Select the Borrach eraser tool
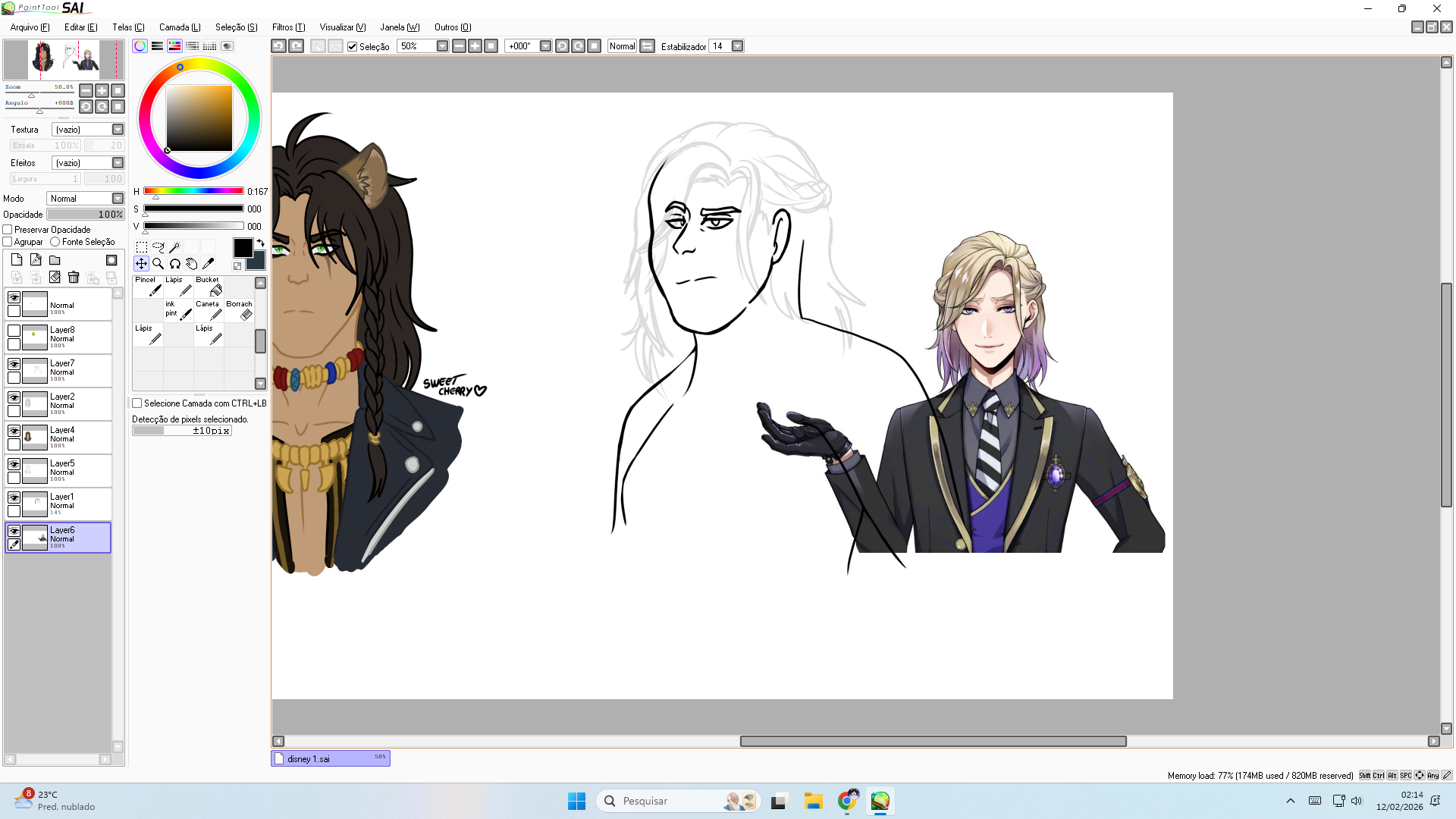 pos(239,311)
